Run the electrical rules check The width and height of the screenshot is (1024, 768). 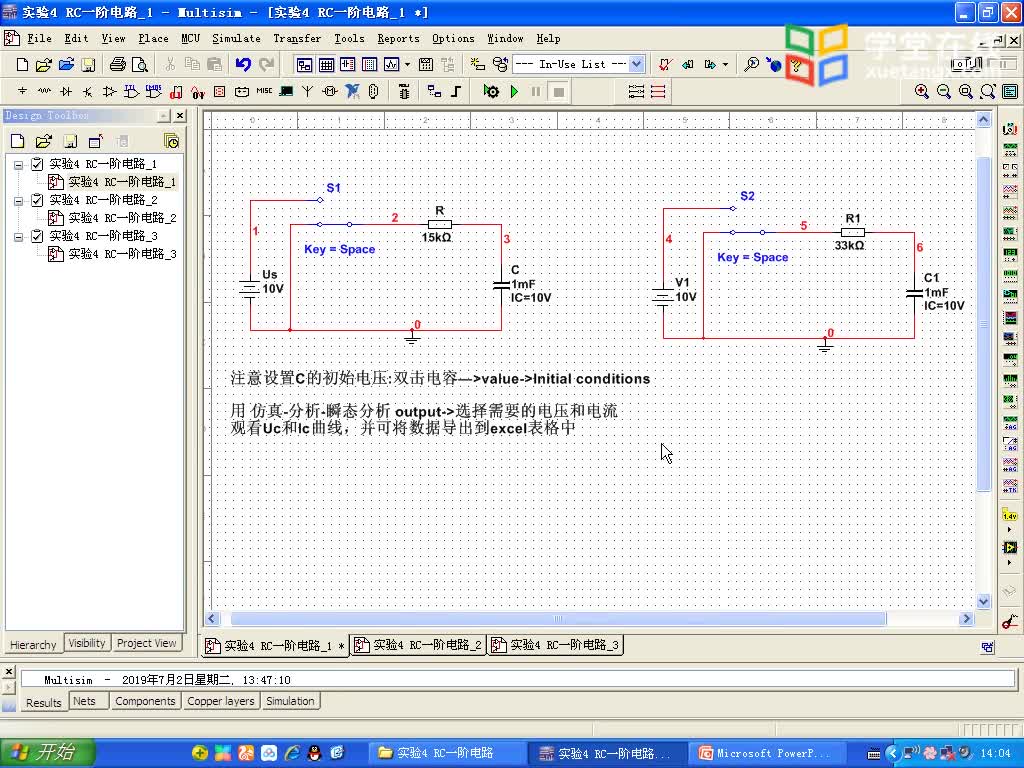(665, 65)
